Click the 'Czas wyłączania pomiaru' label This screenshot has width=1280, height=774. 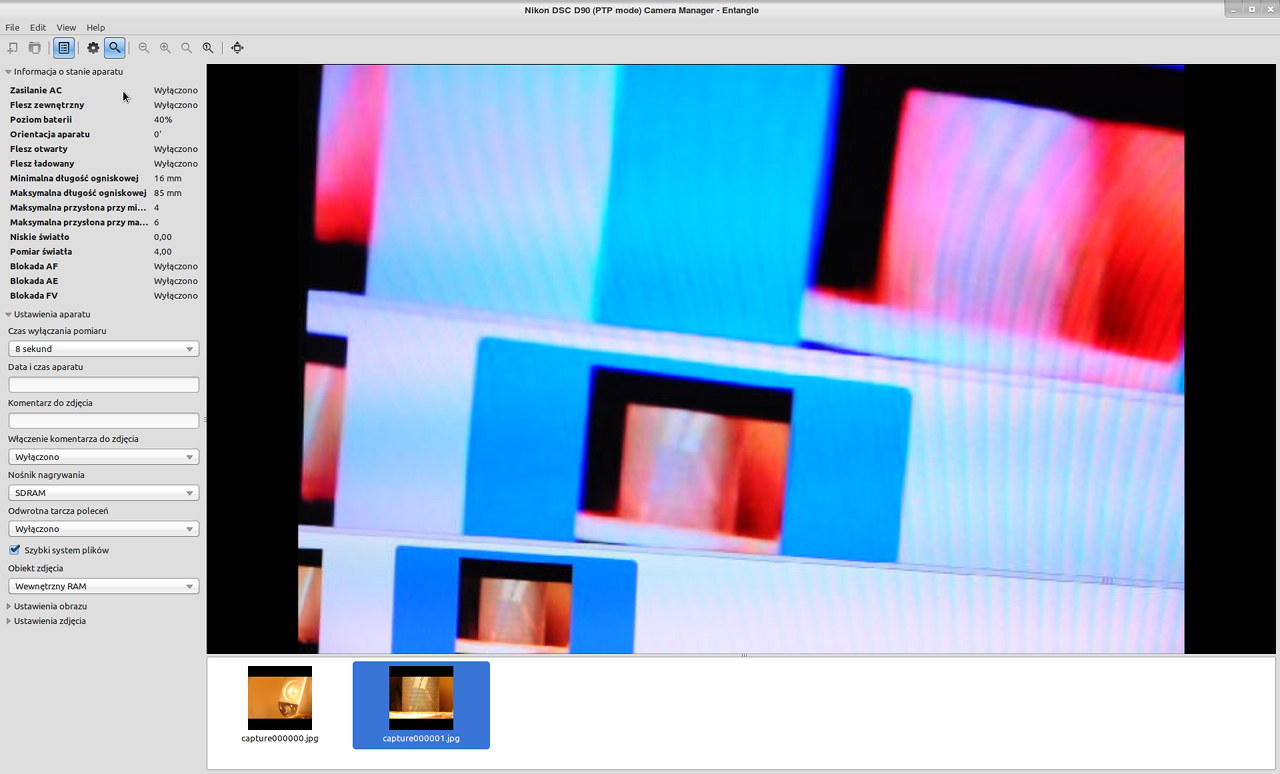[57, 331]
